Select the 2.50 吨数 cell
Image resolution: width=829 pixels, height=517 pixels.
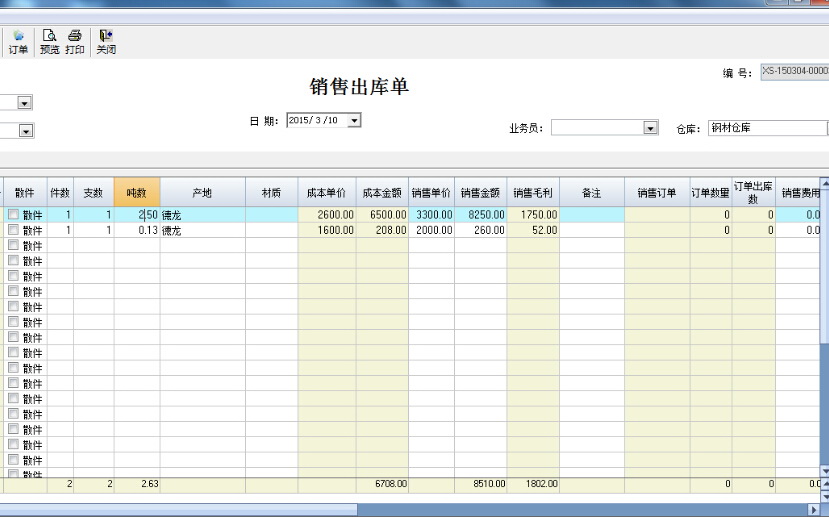pos(137,215)
